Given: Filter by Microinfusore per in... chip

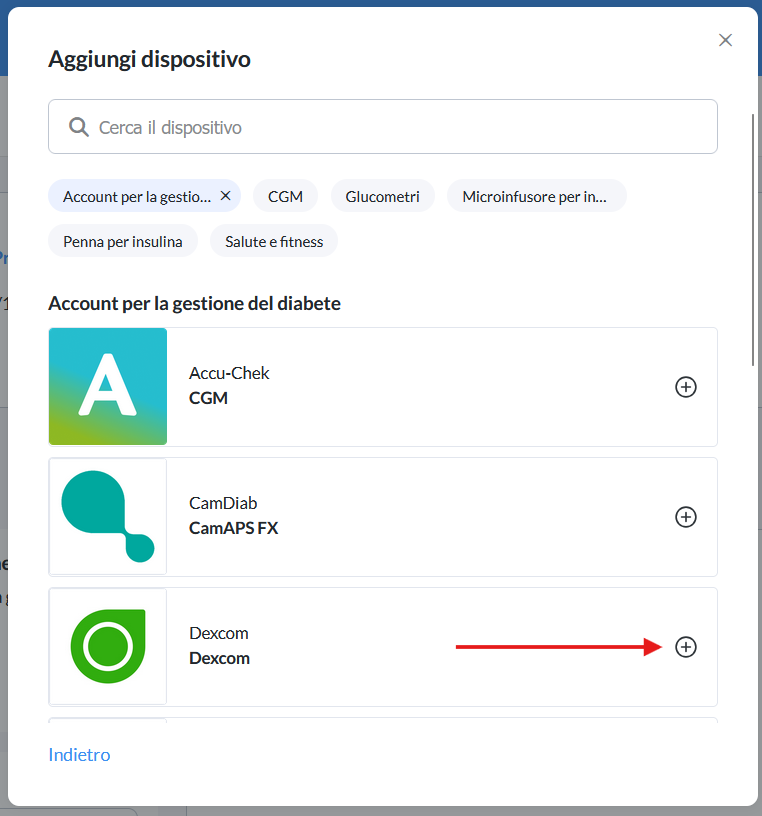Looking at the screenshot, I should (536, 196).
